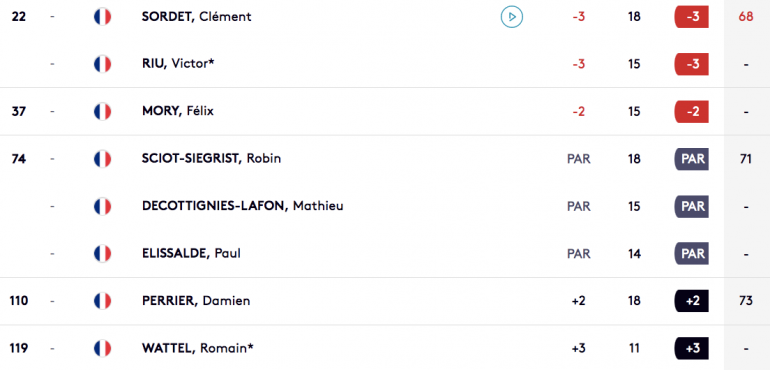770x370 pixels.
Task: Click the flag beside PERRIER, Damien
Action: point(102,301)
